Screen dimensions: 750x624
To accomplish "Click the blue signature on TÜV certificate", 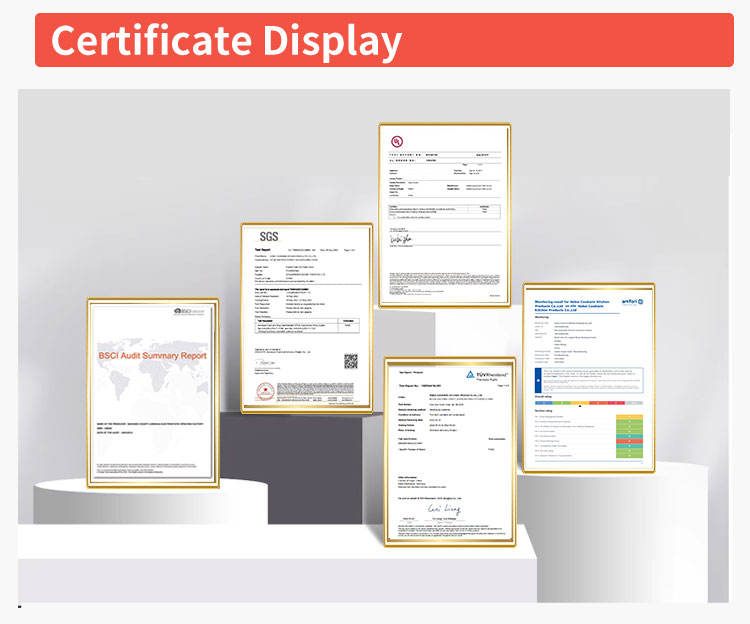I will 441,509.
